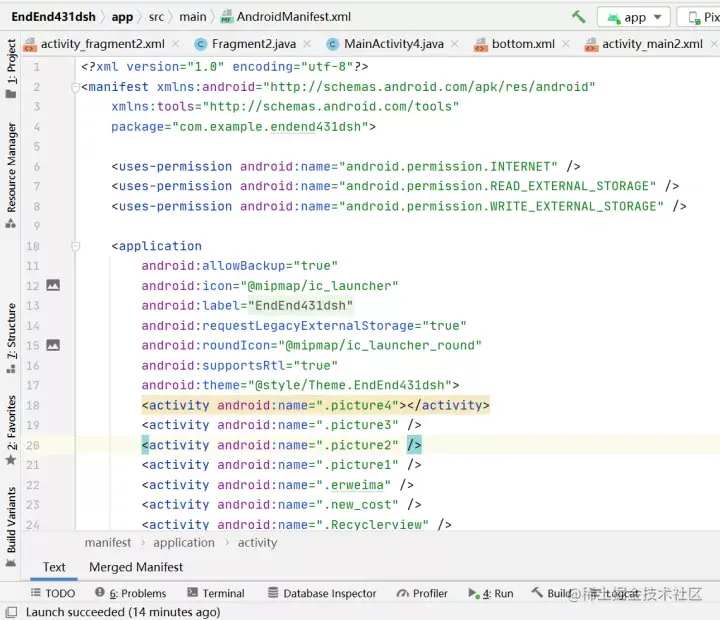Image resolution: width=720 pixels, height=620 pixels.
Task: Collapse the application tag fold marker
Action: (x=76, y=247)
